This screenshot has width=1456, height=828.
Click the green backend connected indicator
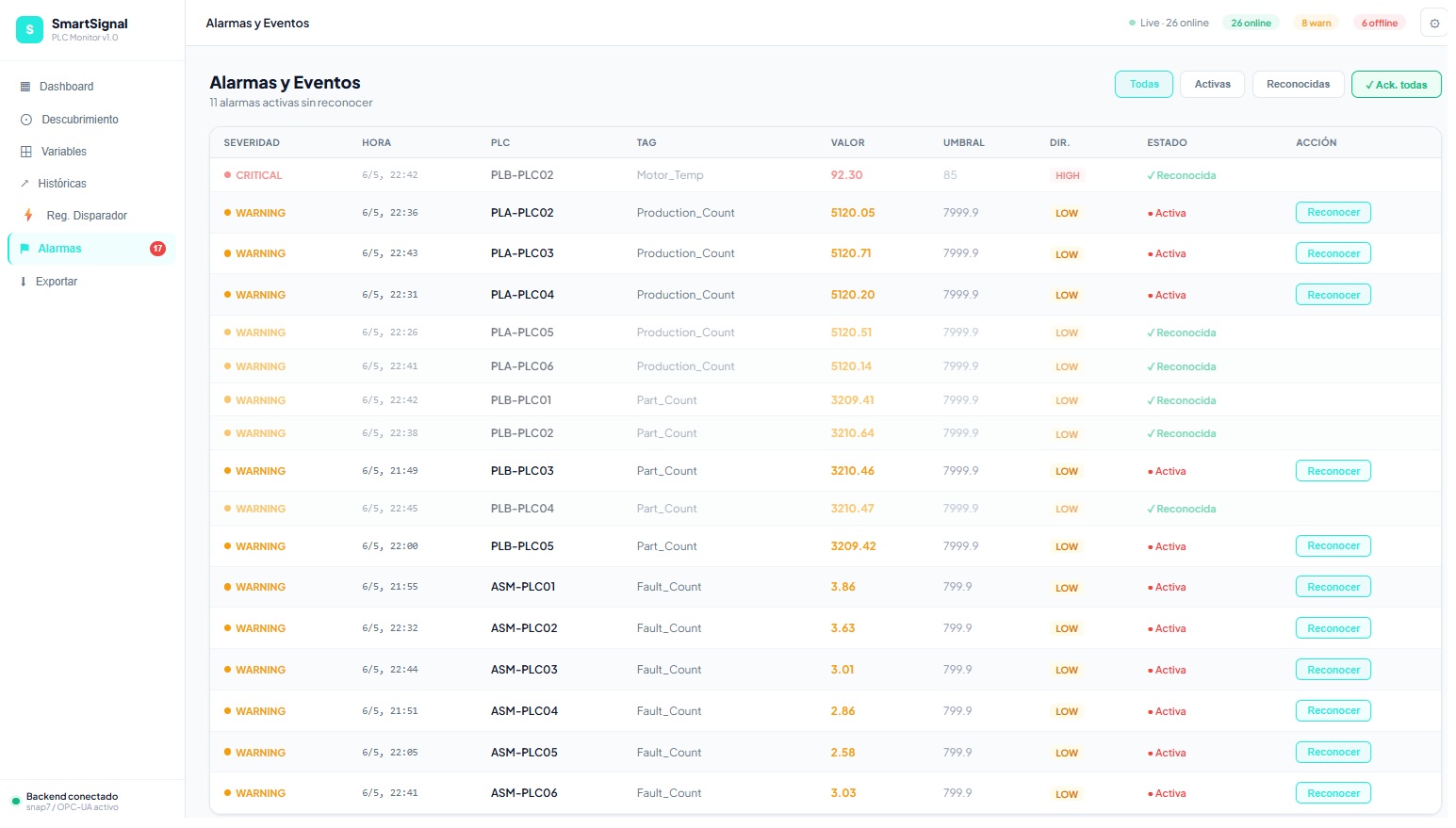coord(15,801)
